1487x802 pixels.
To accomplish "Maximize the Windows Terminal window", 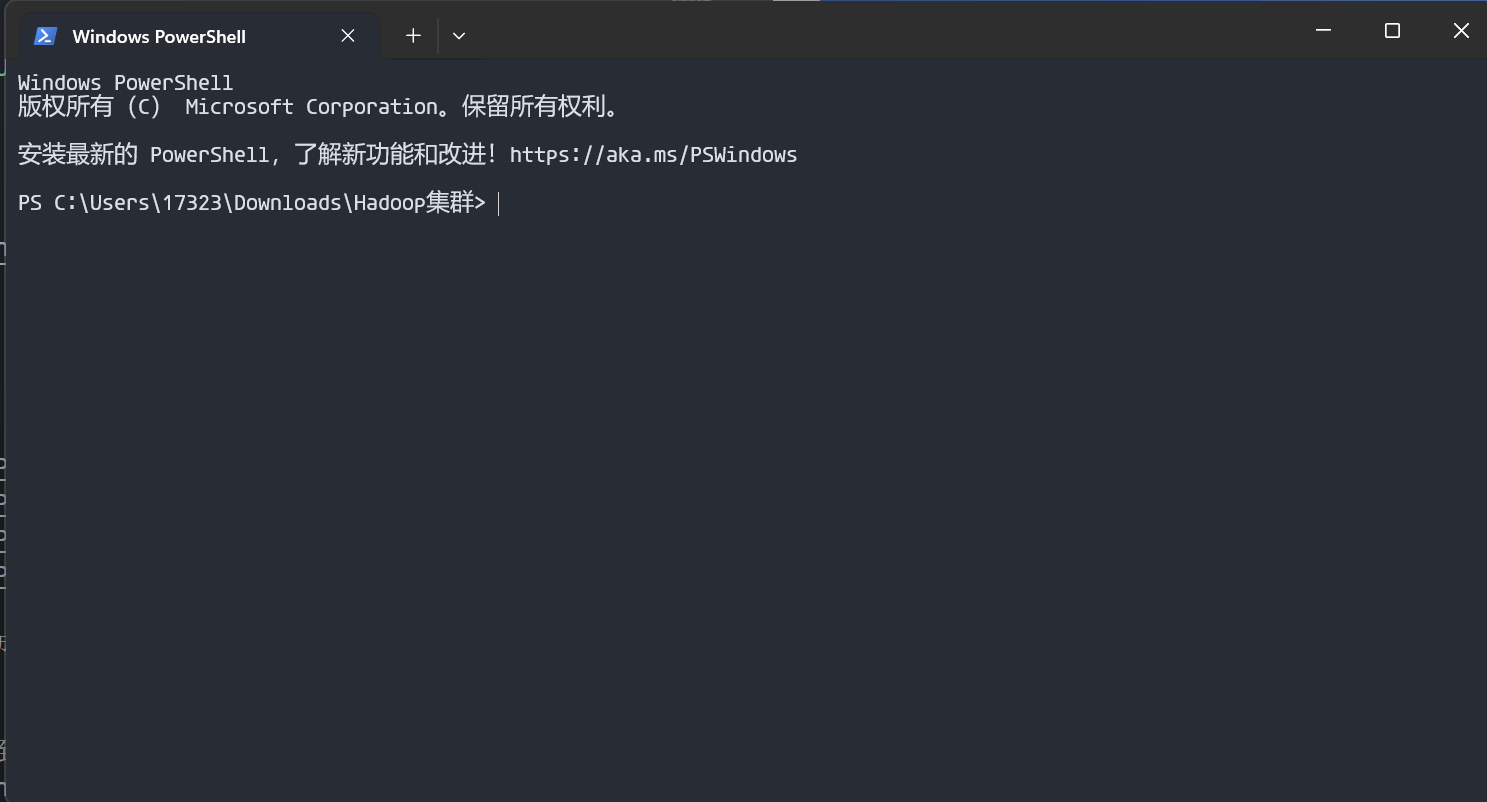I will point(1392,30).
